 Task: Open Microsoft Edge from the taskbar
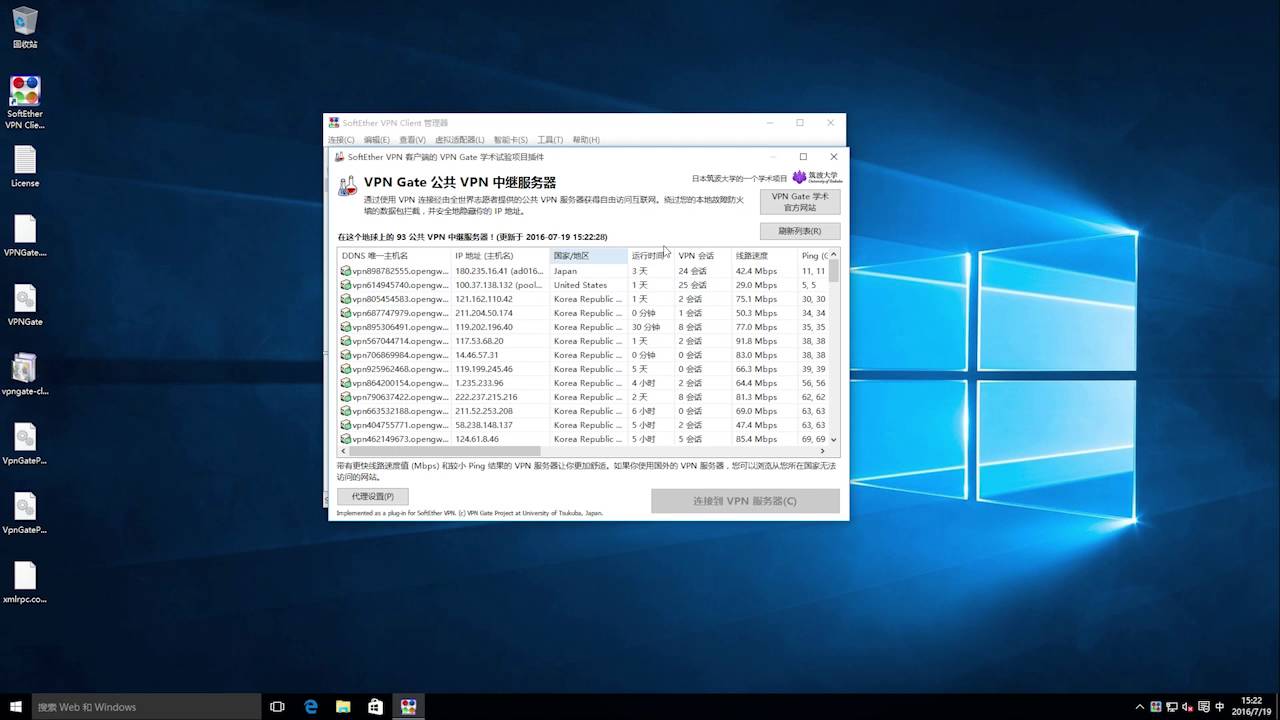tap(311, 706)
